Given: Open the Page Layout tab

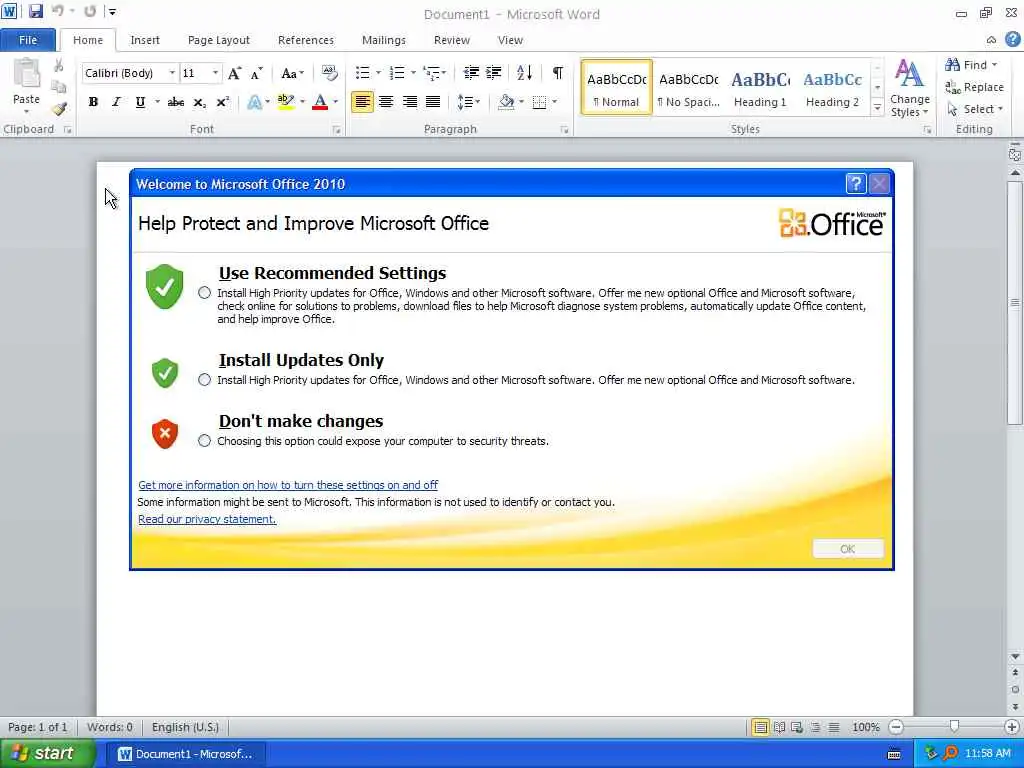Looking at the screenshot, I should 219,40.
